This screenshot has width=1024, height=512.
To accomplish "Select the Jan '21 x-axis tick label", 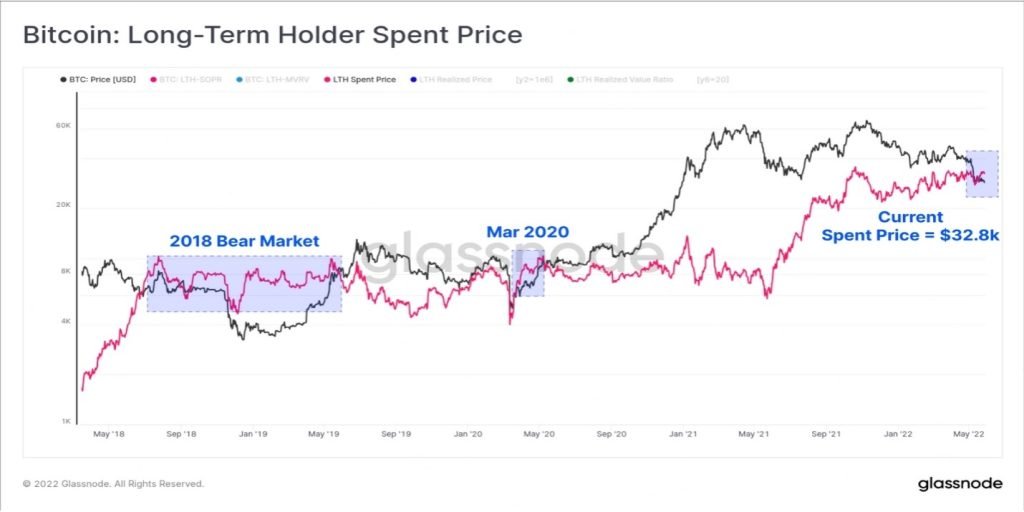I will click(x=684, y=434).
